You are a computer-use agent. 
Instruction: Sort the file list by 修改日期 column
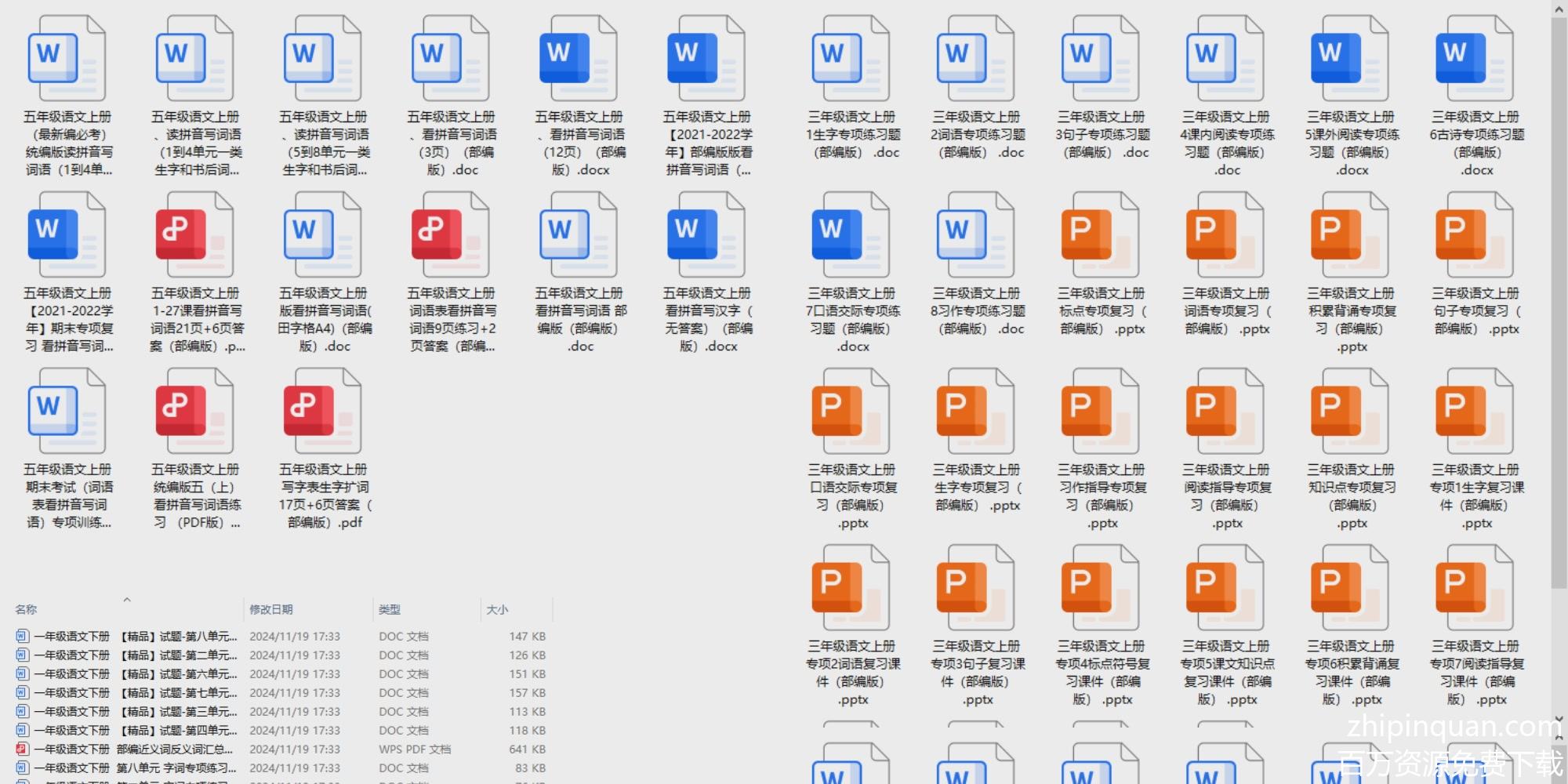pos(271,609)
